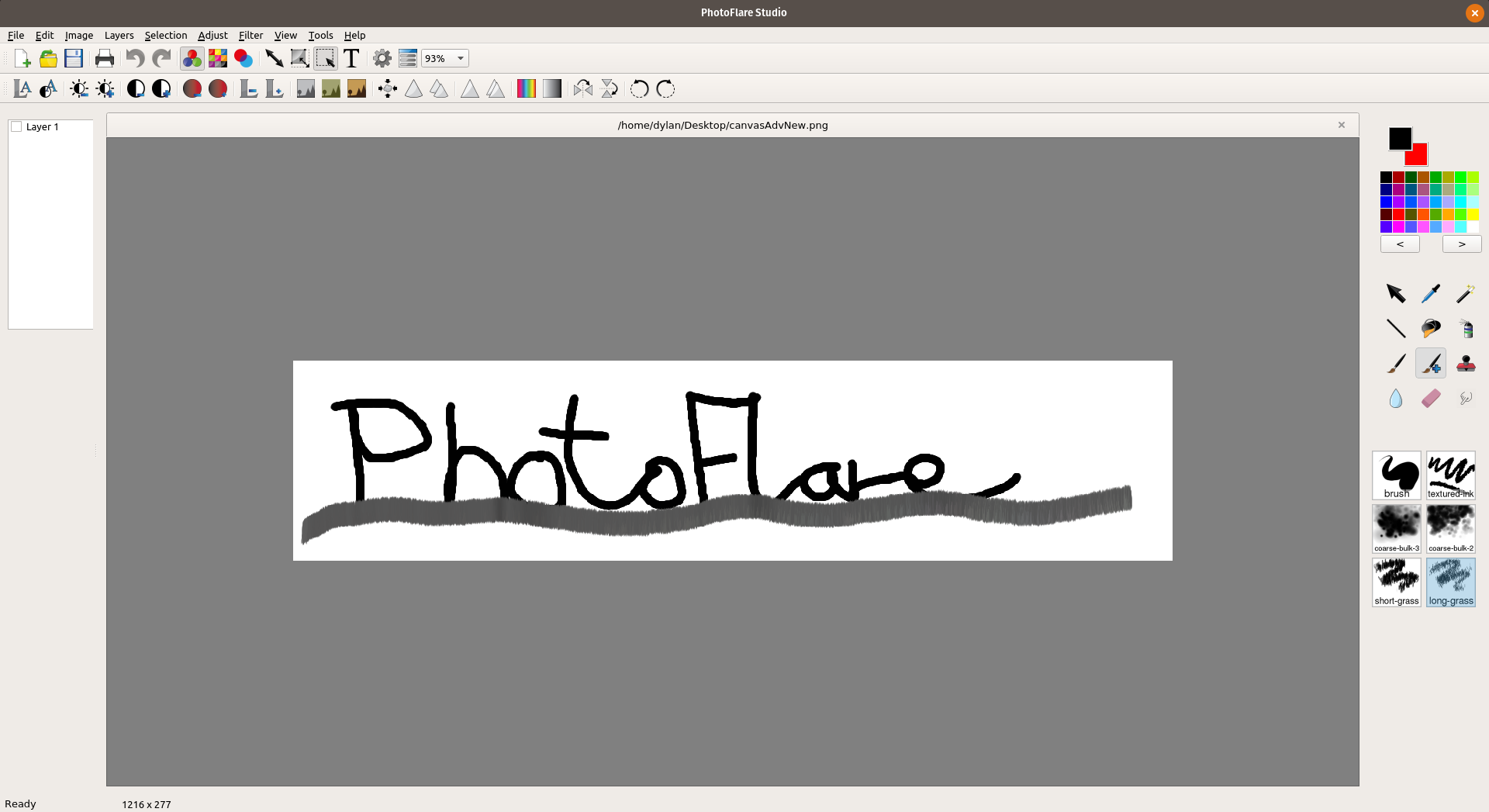Select the blur water drop tool
Image resolution: width=1489 pixels, height=812 pixels.
click(1396, 398)
